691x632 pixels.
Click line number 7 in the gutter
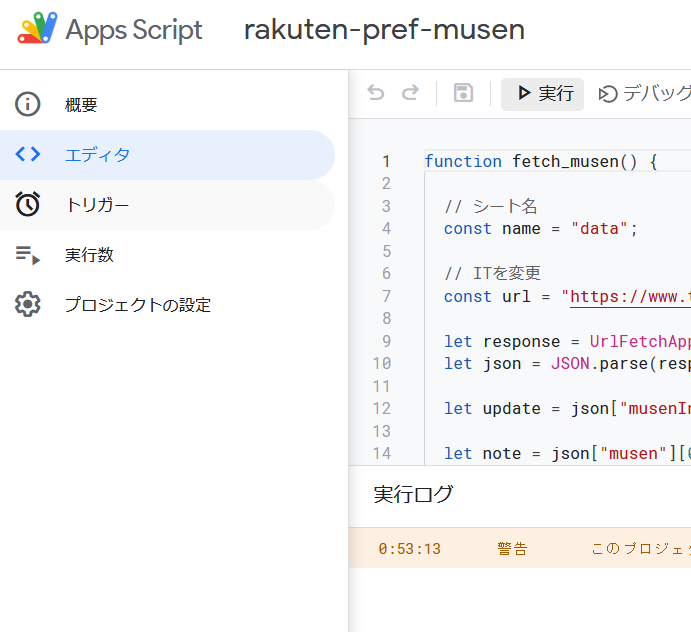386,296
